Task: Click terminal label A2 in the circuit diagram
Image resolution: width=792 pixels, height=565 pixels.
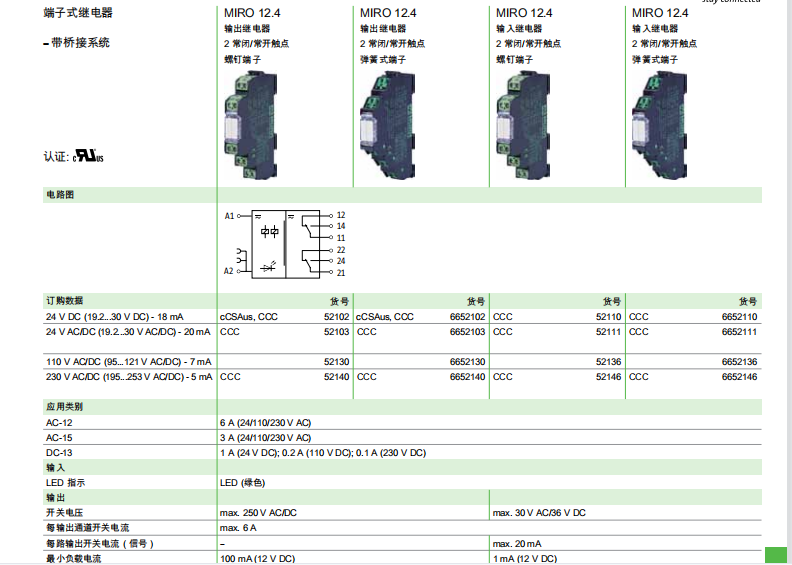Action: [229, 271]
